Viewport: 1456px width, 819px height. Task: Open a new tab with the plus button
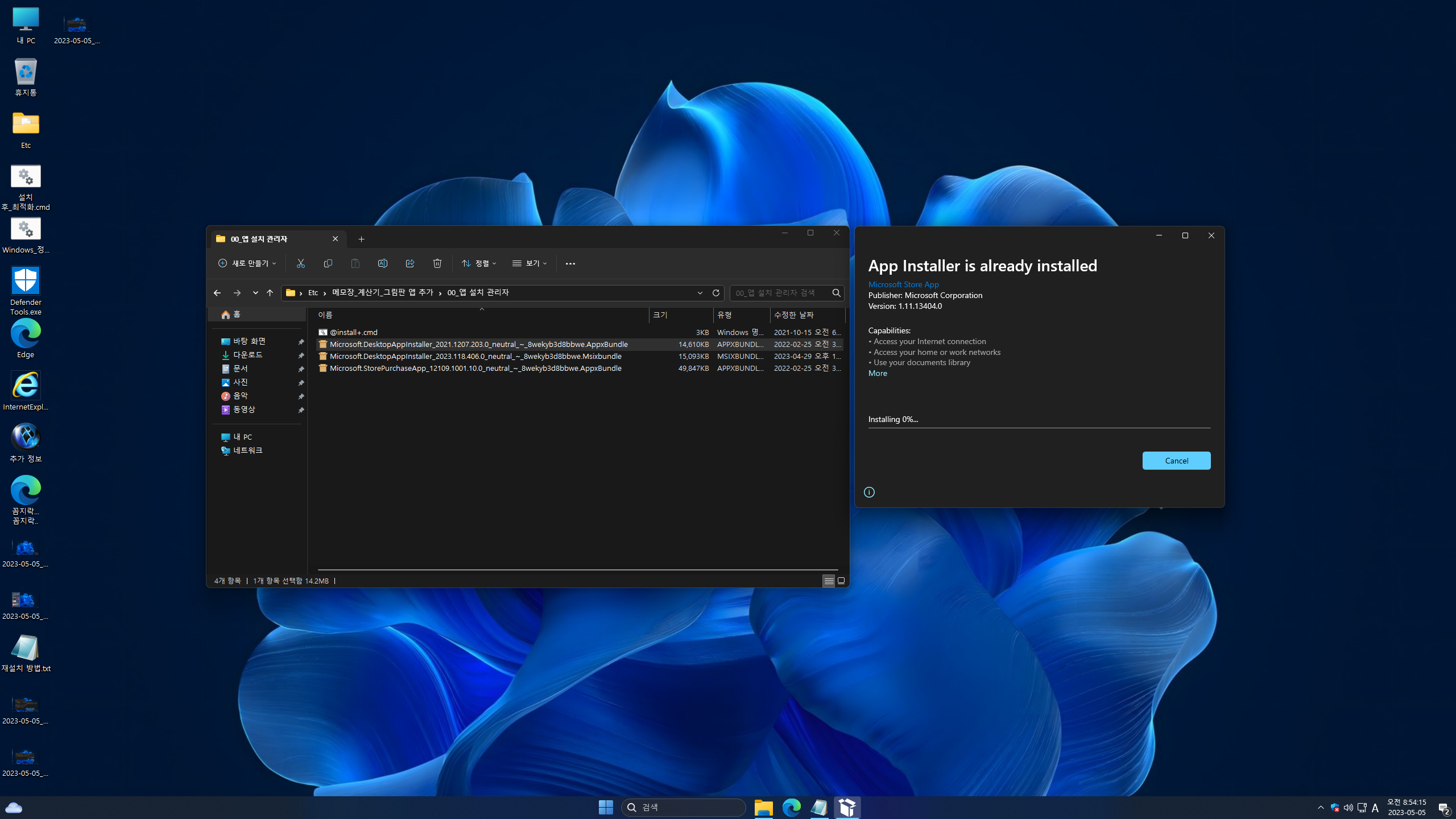tap(361, 239)
